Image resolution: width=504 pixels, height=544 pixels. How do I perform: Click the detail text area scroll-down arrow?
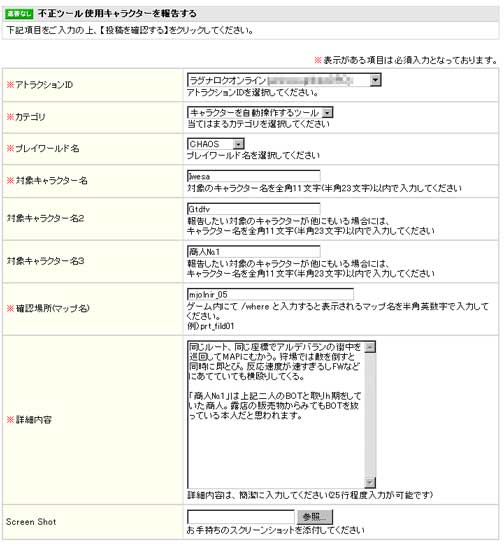(370, 482)
